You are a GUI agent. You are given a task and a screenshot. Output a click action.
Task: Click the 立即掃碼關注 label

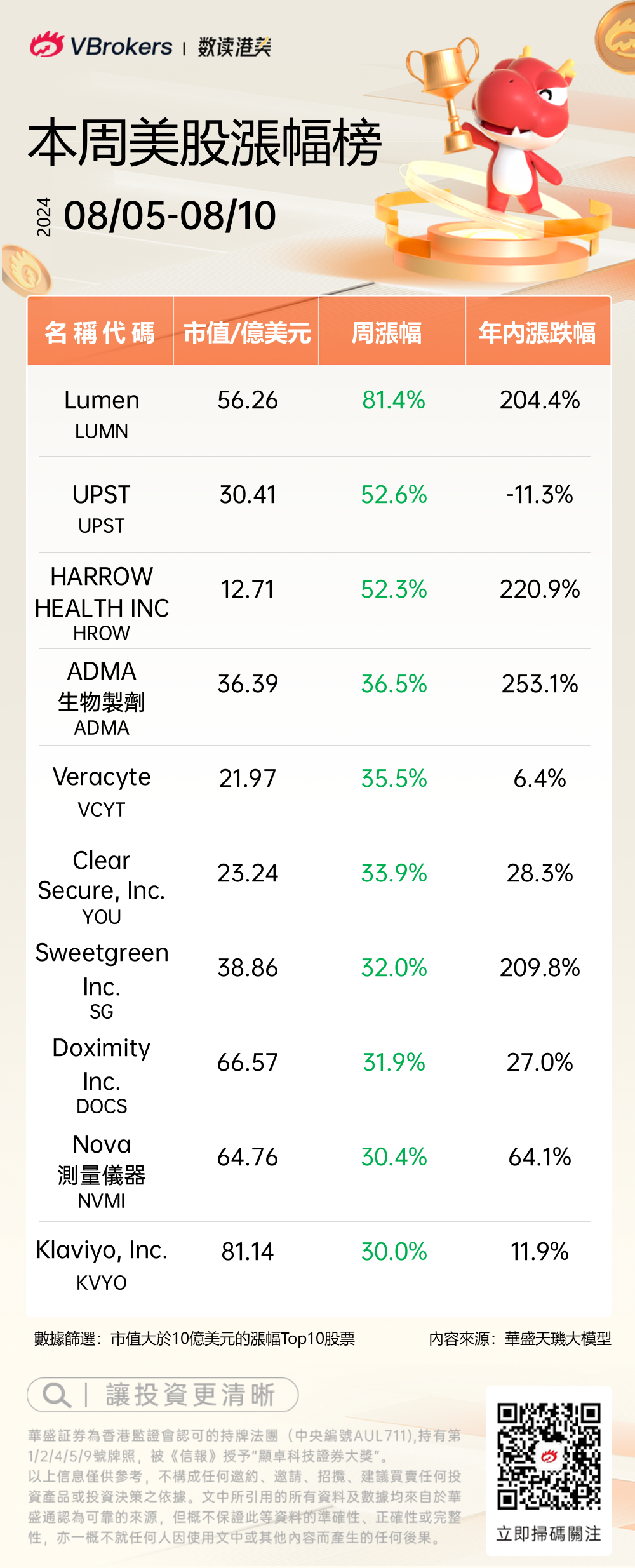point(549,1534)
